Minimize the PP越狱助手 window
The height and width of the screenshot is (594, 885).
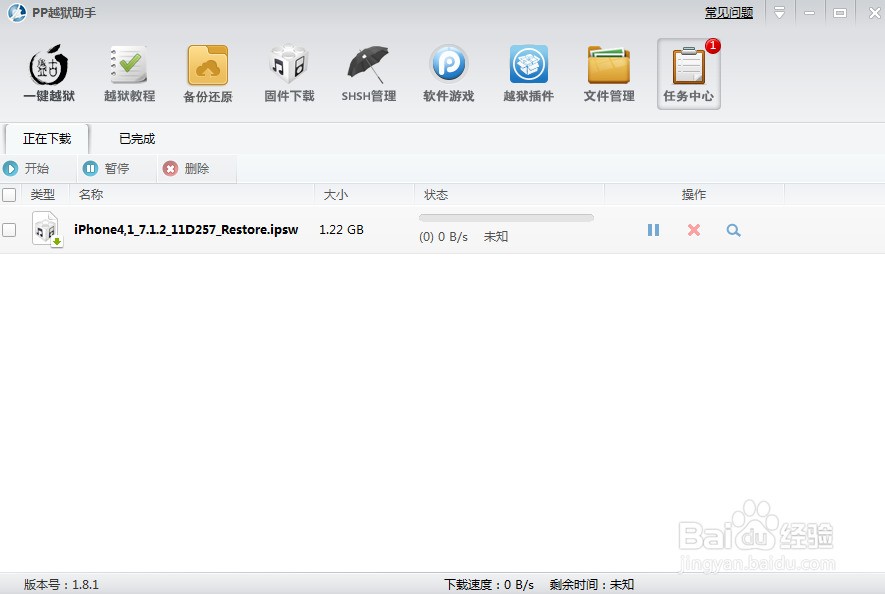[809, 12]
